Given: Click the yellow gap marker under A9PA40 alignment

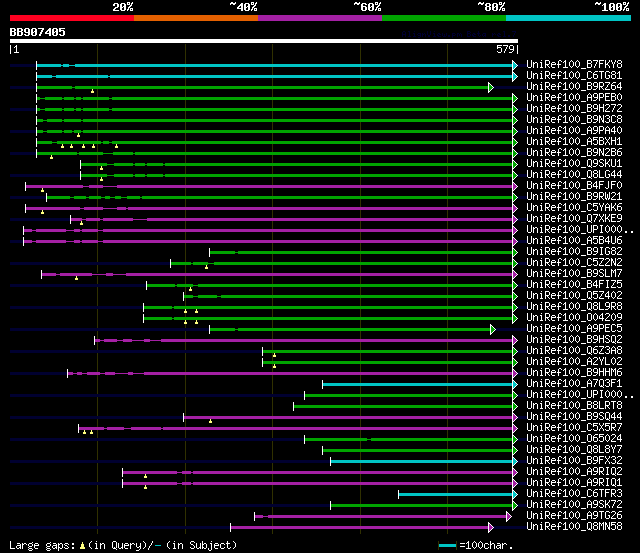Looking at the screenshot, I should click(x=79, y=135).
